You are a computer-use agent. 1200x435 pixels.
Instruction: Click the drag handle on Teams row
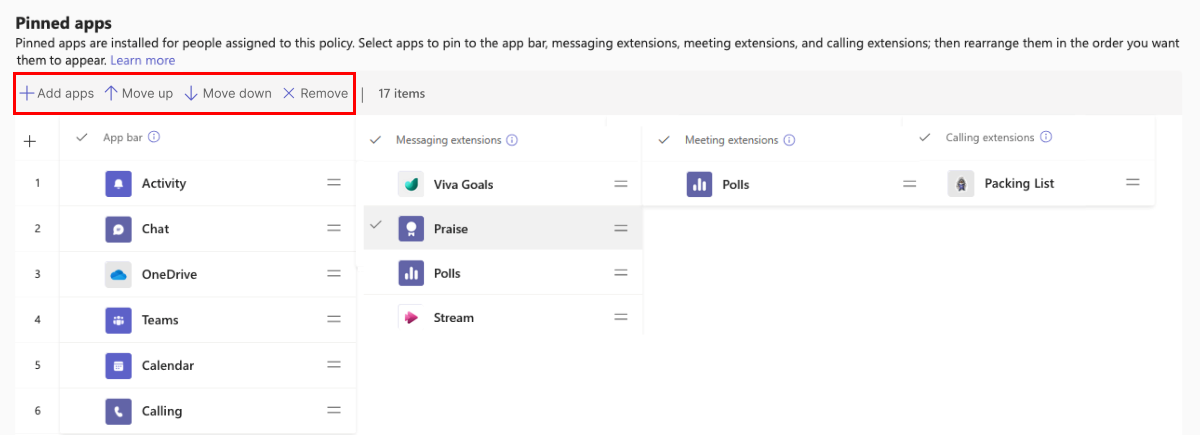[334, 319]
